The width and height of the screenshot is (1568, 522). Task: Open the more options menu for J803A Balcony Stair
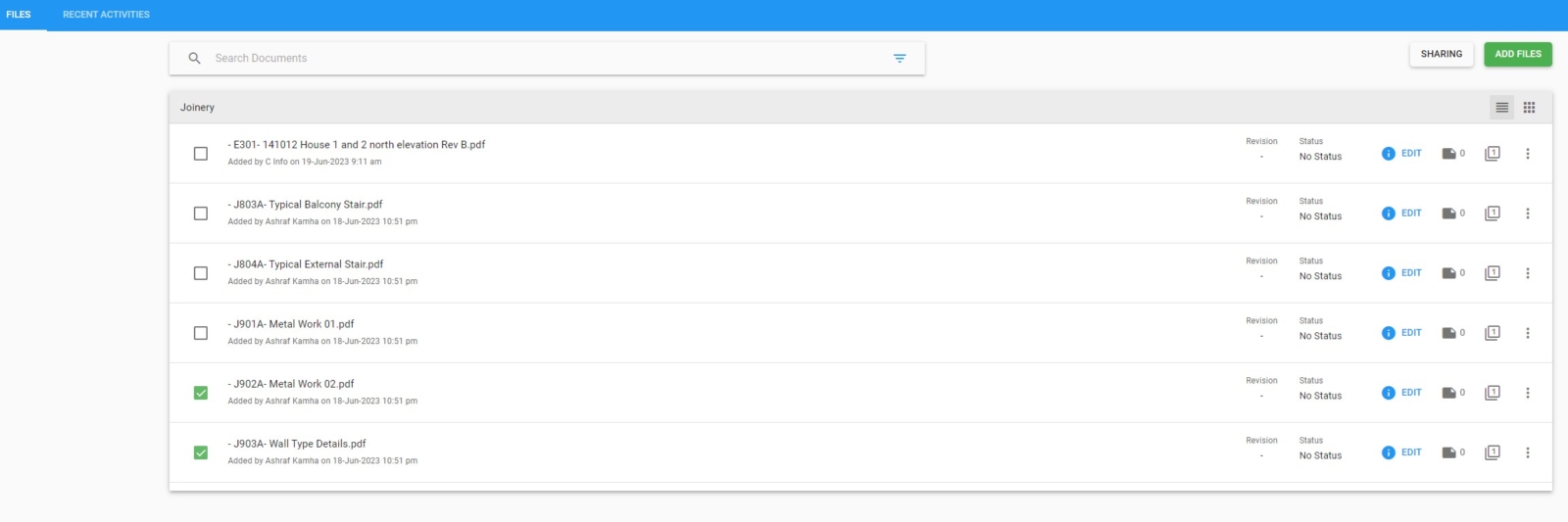tap(1527, 214)
